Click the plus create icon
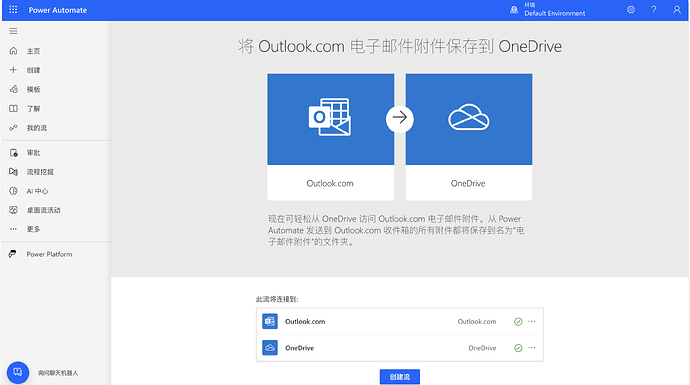The height and width of the screenshot is (385, 690). (x=13, y=70)
